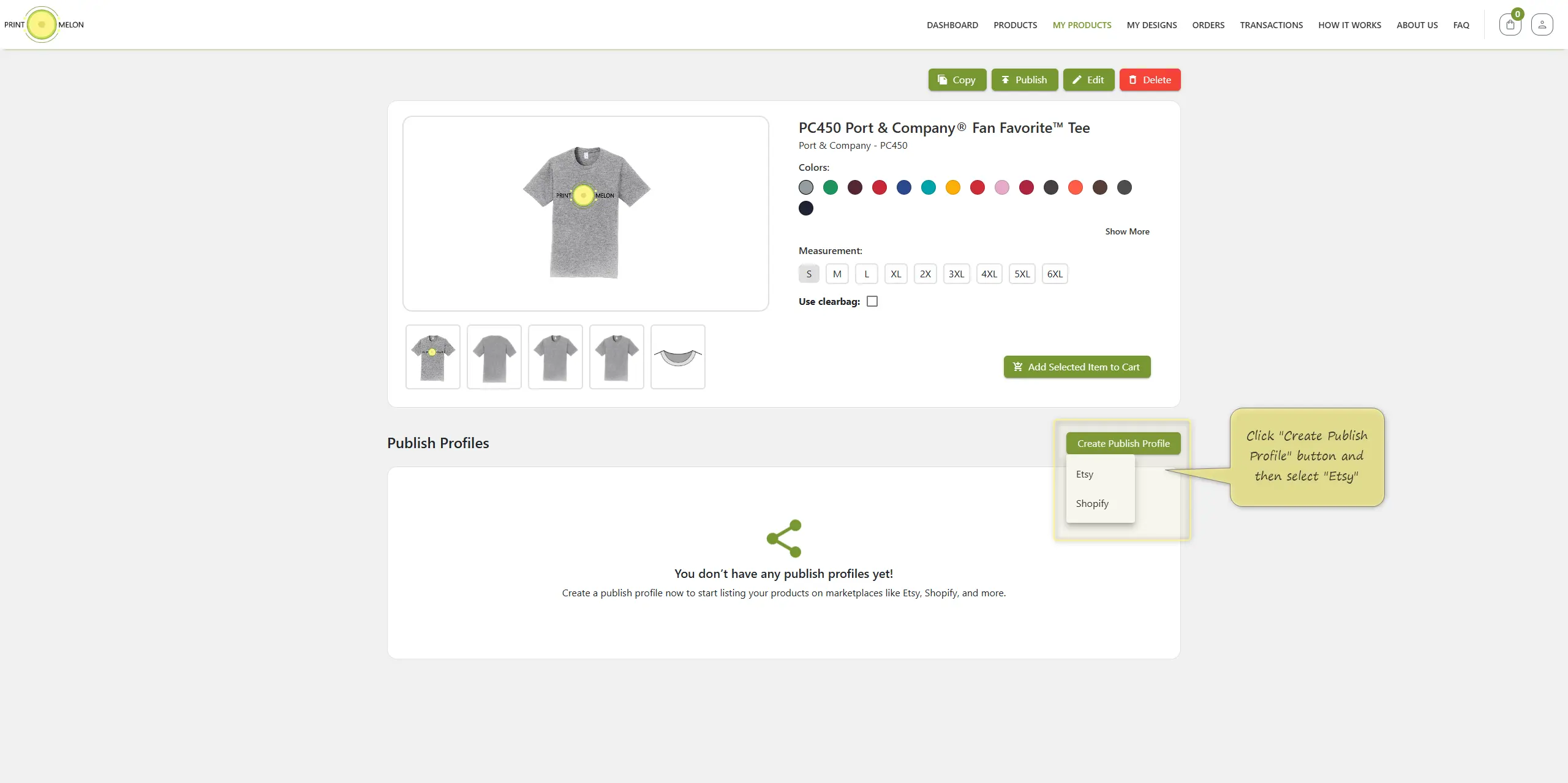
Task: Click the large product preview image
Action: [x=586, y=213]
